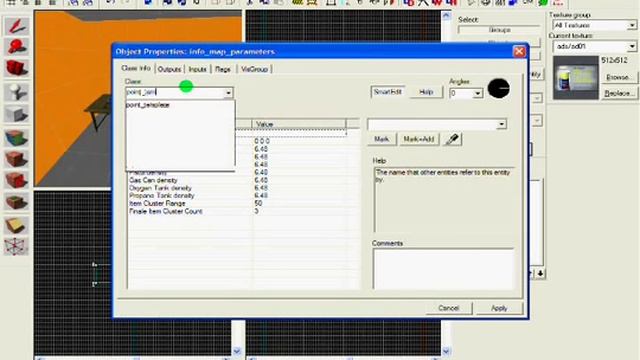Toggle the SmartEdit button

click(388, 92)
